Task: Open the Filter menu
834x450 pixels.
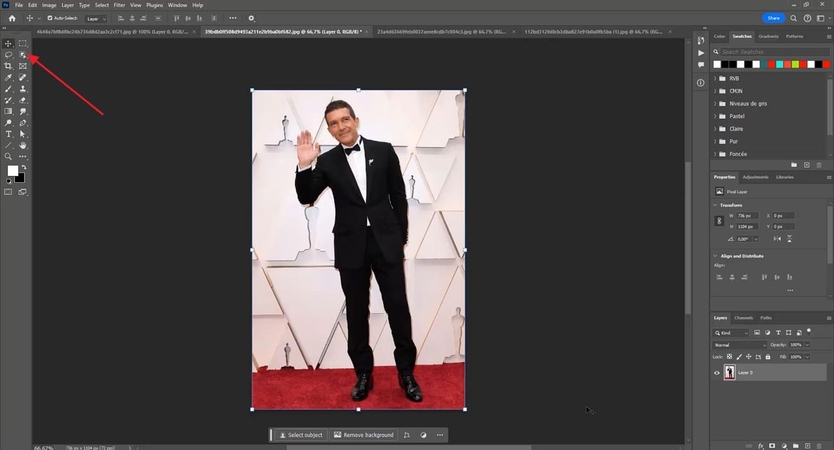Action: (119, 5)
